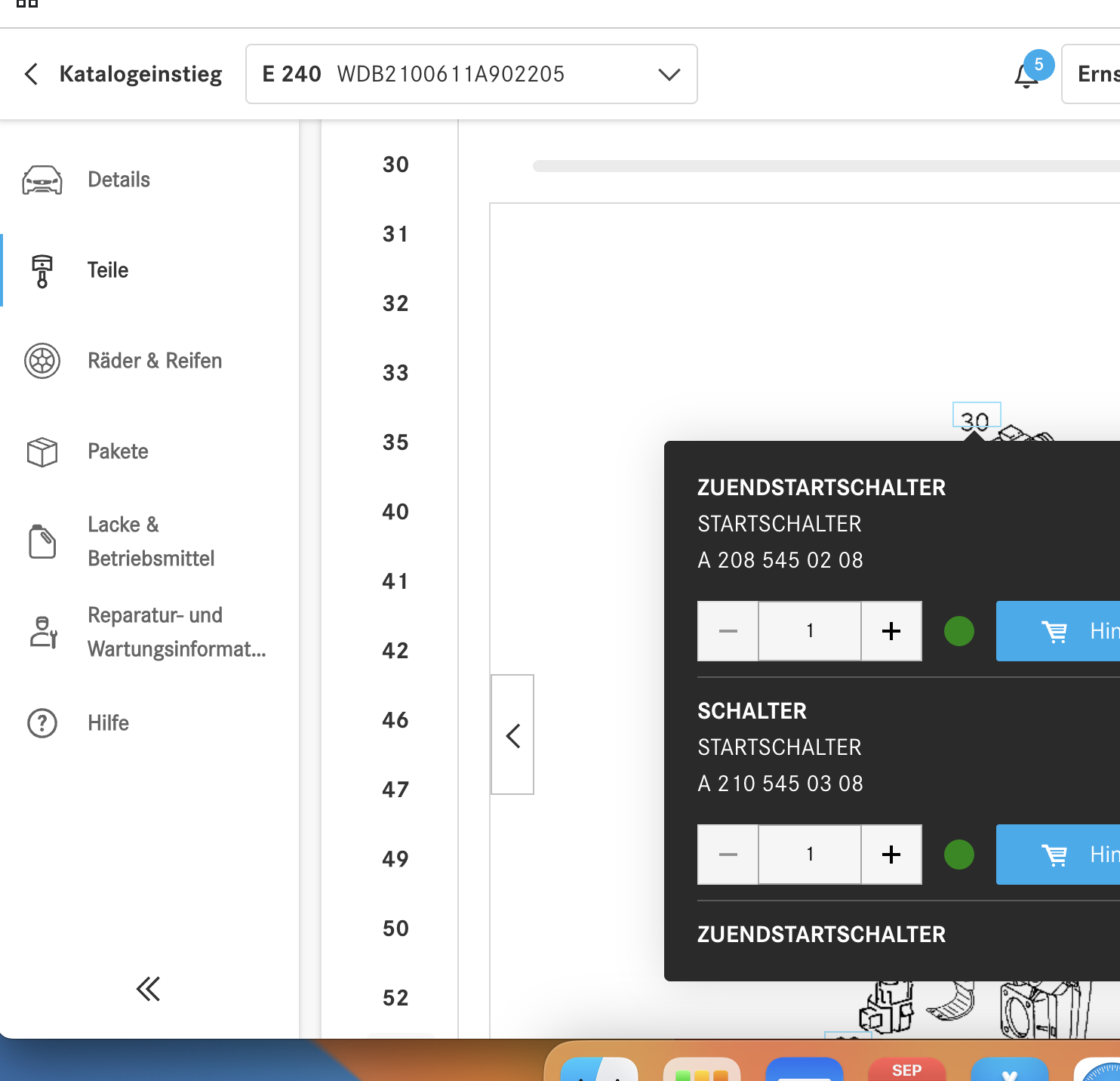Decrease quantity for A 210 545 03 08
Image resolution: width=1120 pixels, height=1081 pixels.
tap(728, 855)
